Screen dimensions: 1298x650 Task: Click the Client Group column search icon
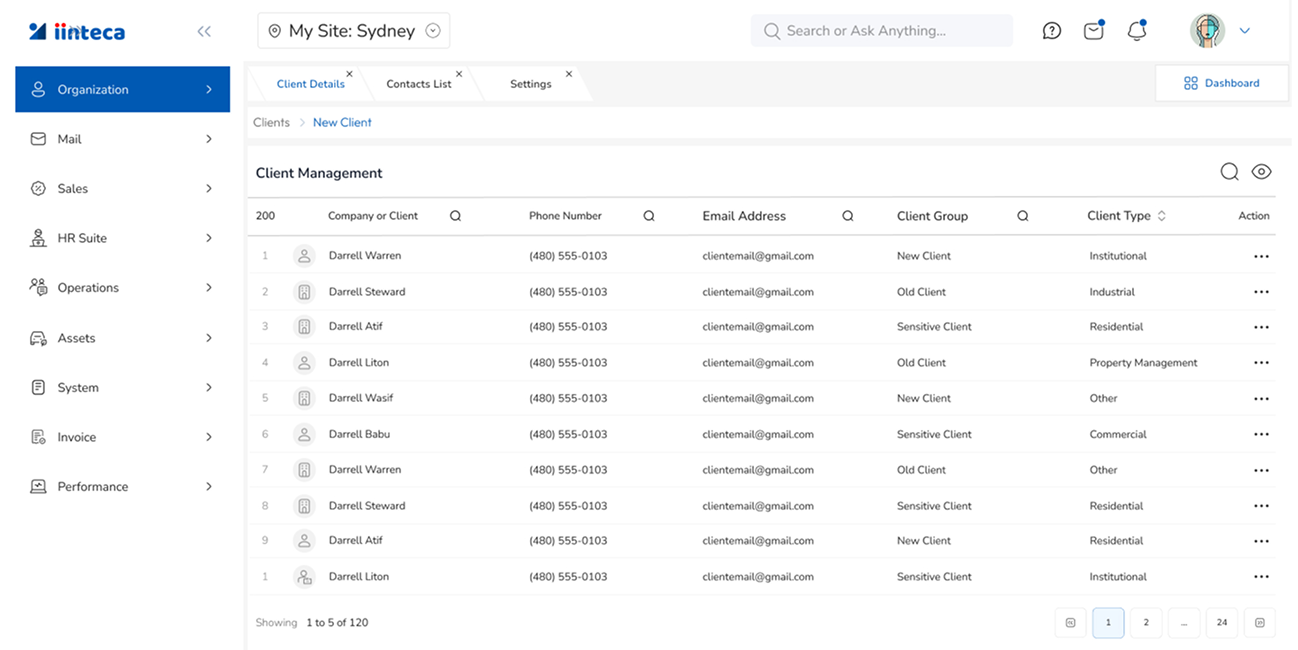tap(1023, 216)
